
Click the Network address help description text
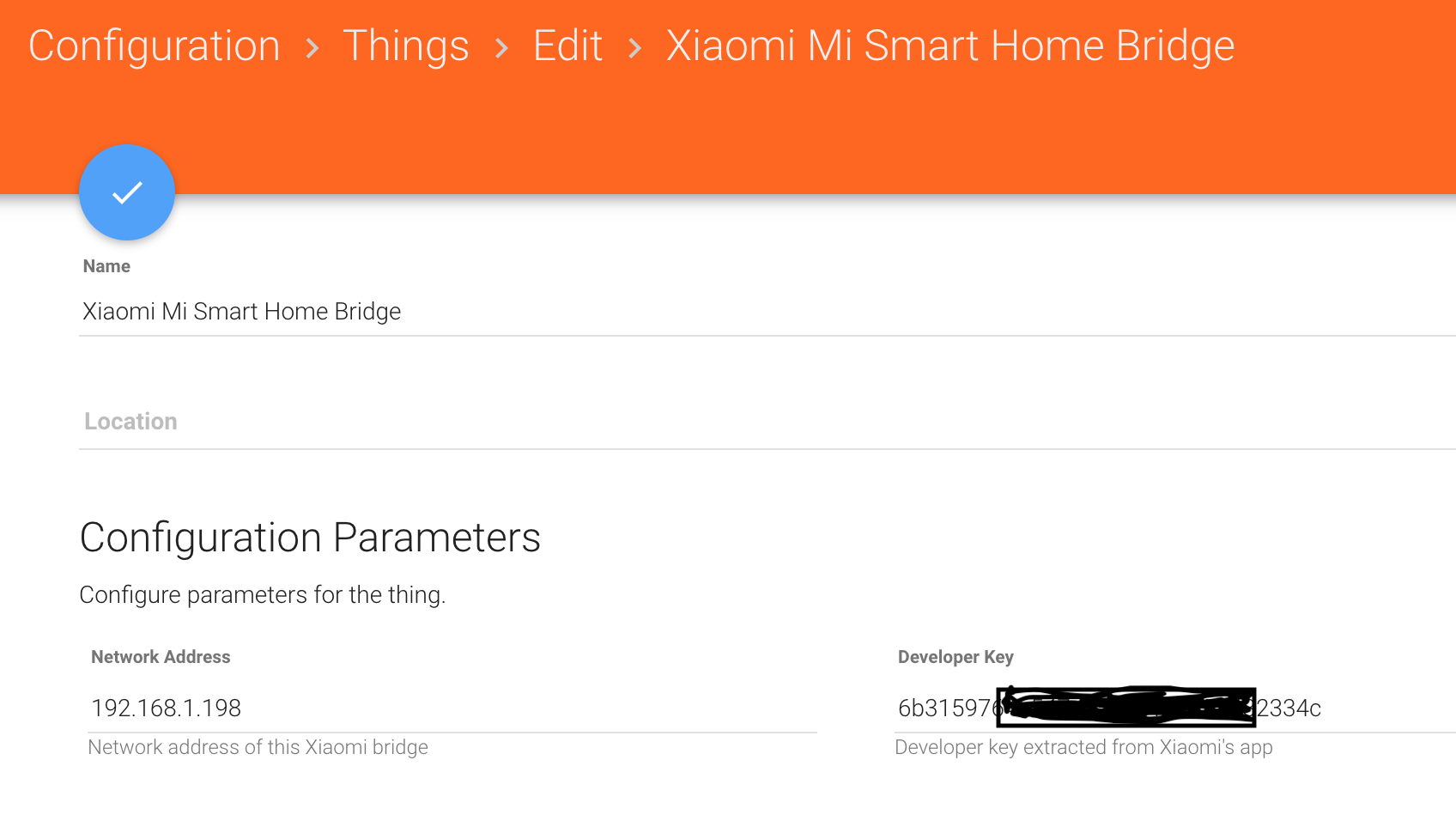[x=258, y=747]
